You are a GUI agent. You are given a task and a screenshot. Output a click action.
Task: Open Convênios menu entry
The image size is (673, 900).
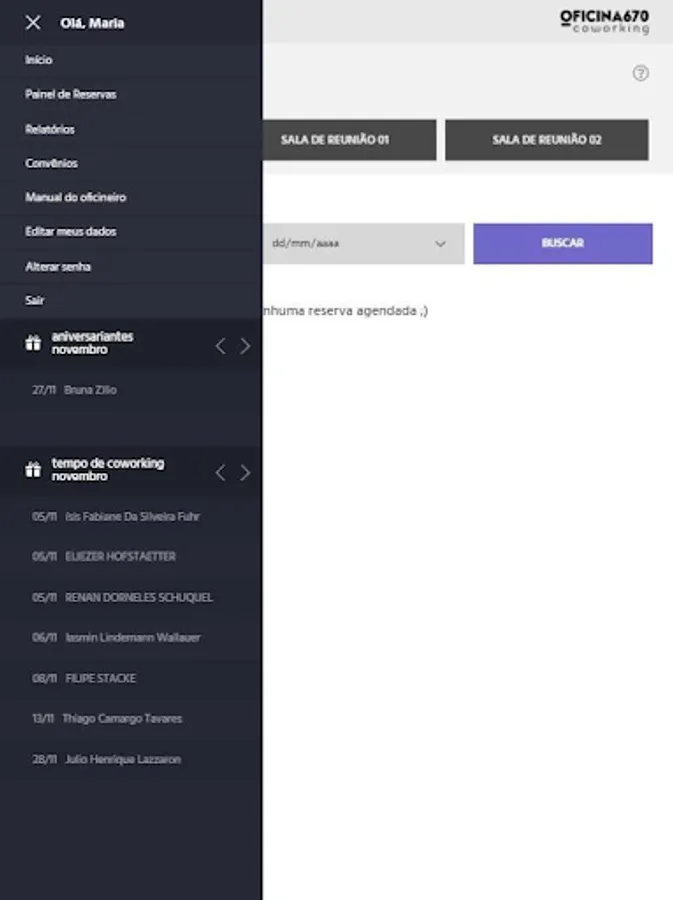pyautogui.click(x=51, y=163)
